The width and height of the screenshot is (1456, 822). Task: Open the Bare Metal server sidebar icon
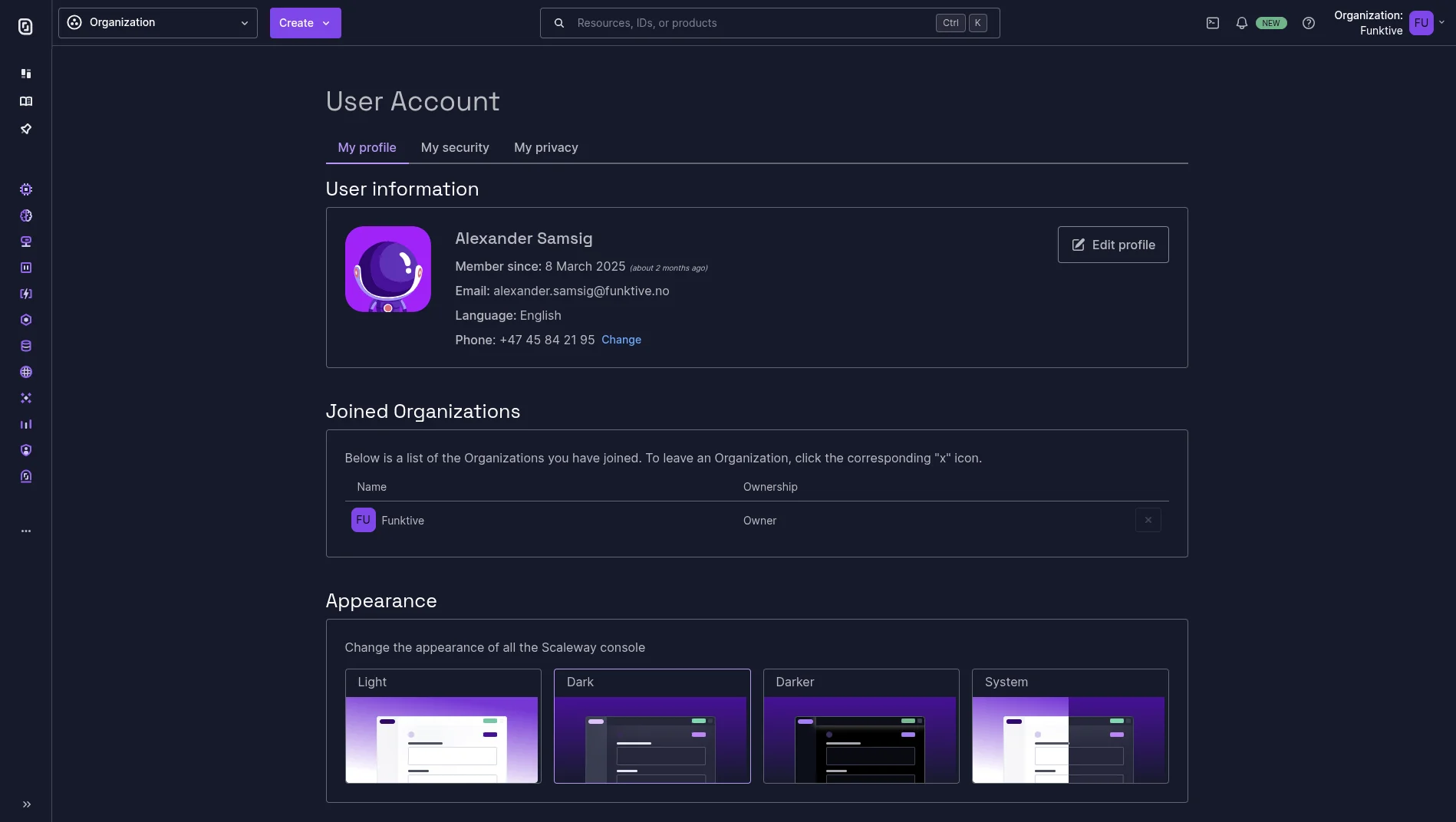coord(26,242)
